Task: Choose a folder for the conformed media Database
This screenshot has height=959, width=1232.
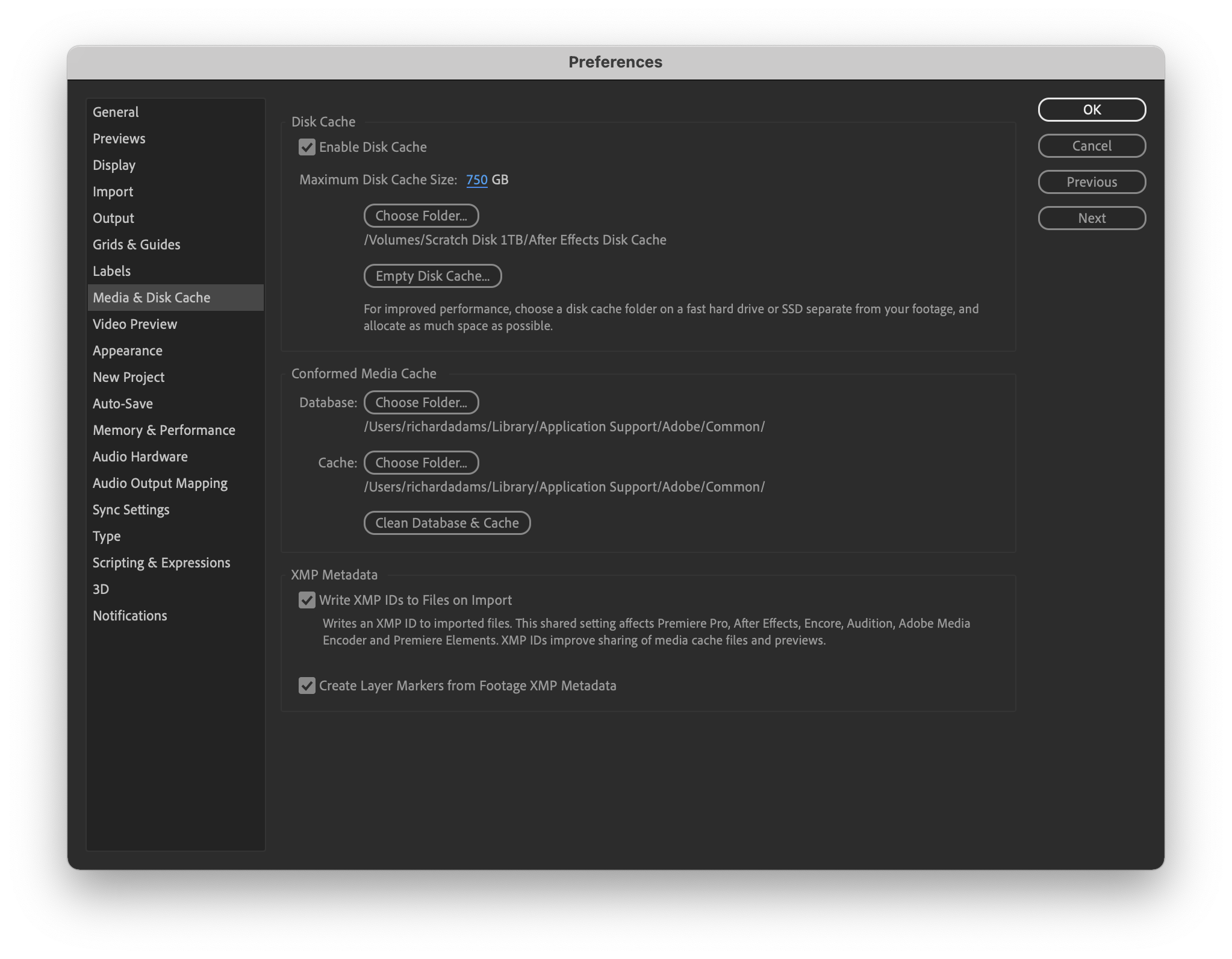Action: pos(421,402)
